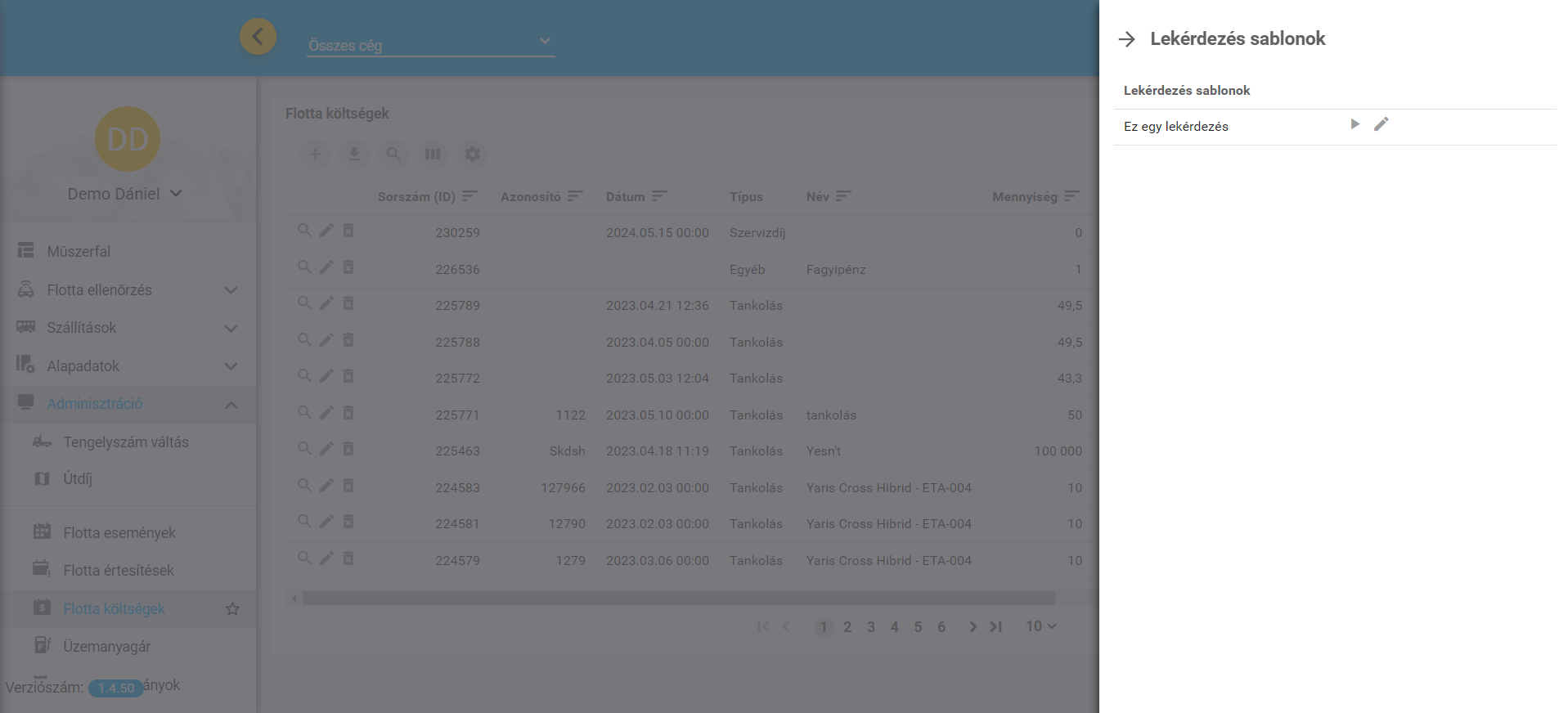
Task: Run the 'Ez egy lekérdezés' query template
Action: [1355, 124]
